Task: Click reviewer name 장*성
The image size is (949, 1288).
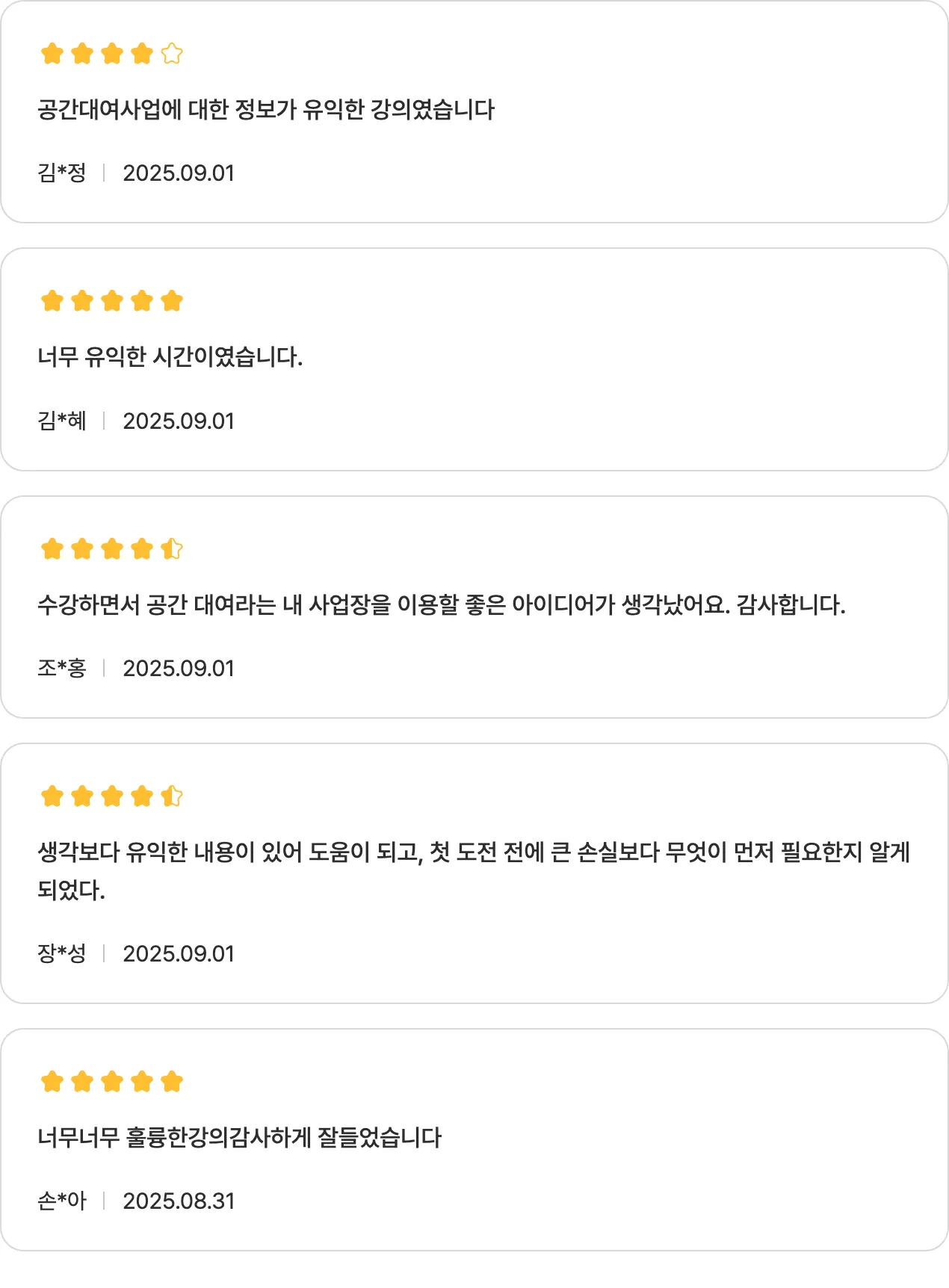Action: click(62, 954)
